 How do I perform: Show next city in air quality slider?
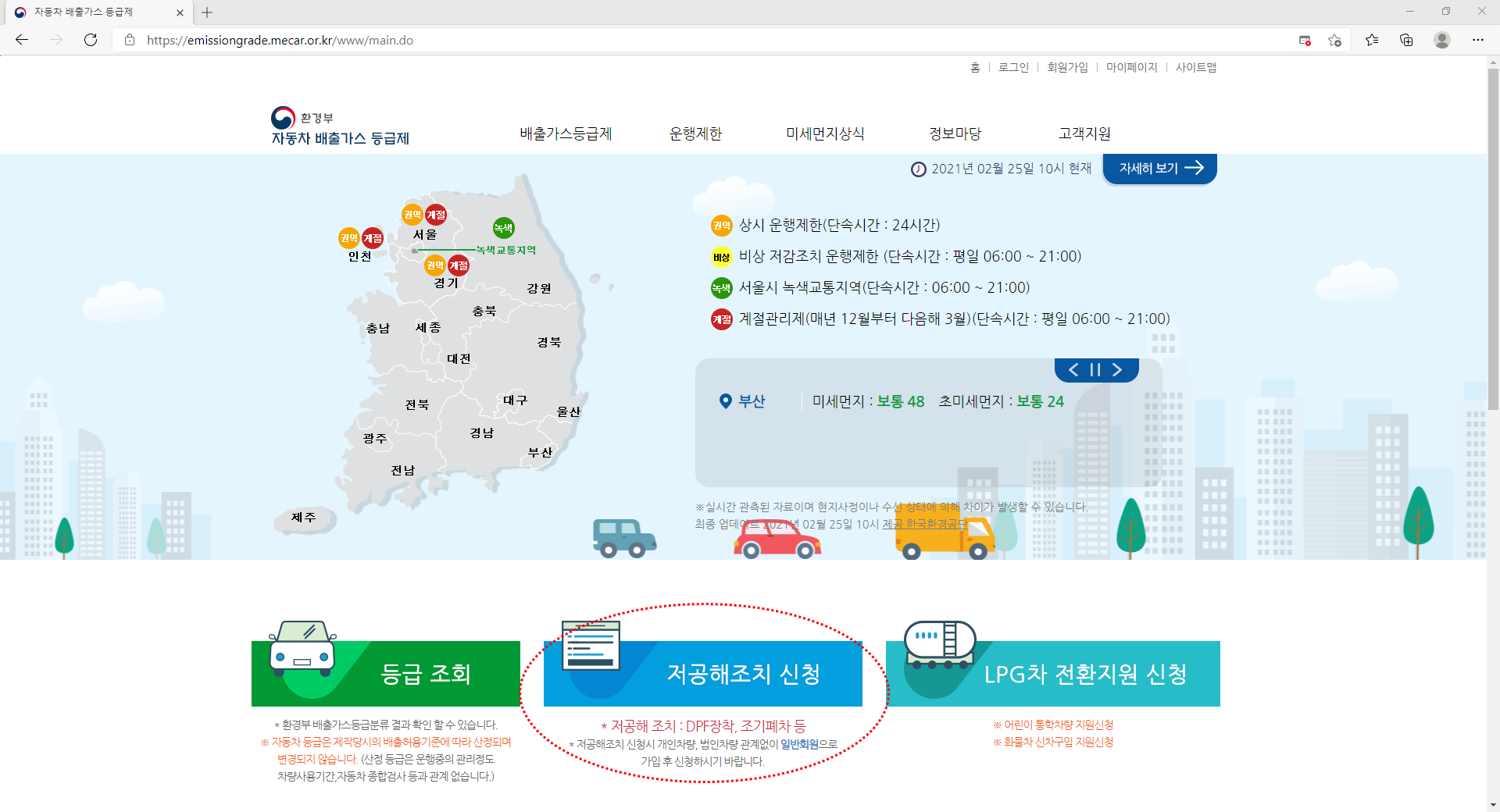1117,370
